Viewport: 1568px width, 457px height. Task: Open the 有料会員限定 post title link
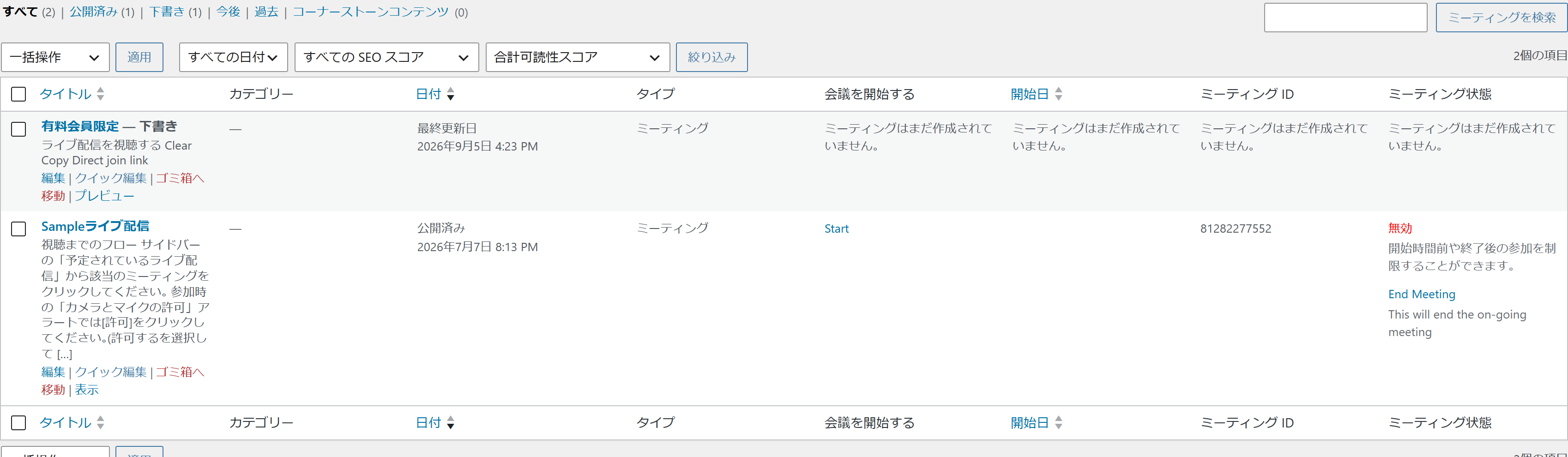80,126
